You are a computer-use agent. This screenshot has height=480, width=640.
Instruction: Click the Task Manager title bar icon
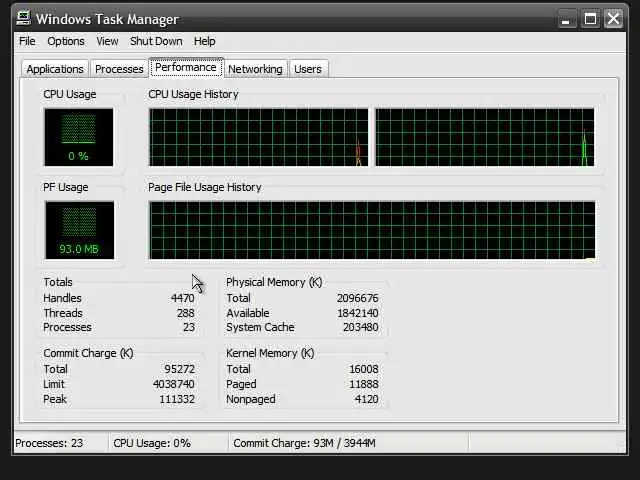[23, 18]
